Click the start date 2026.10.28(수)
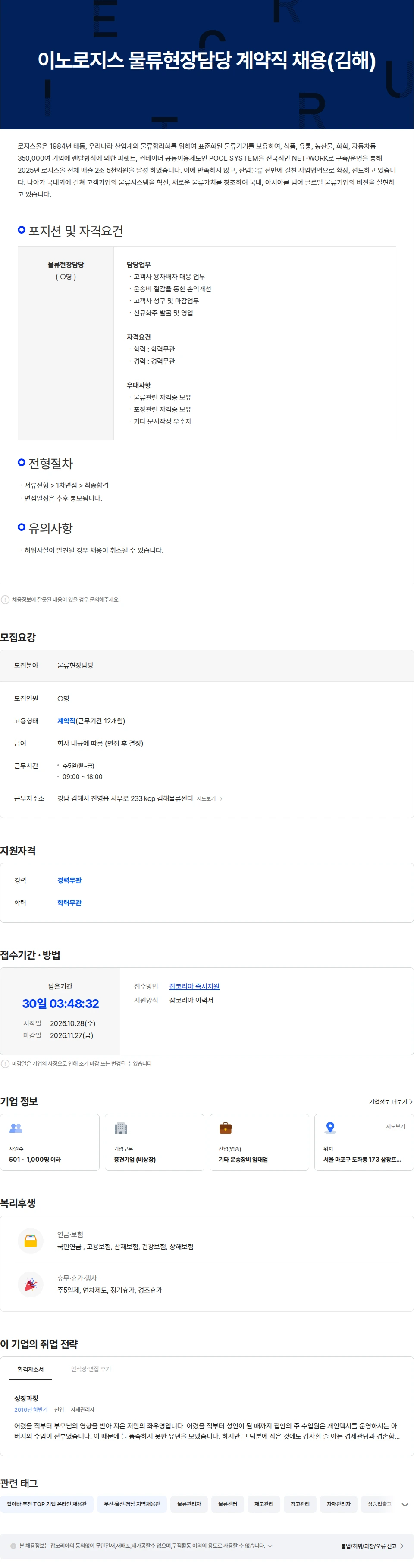Screen dimensions: 414x1568 [x=72, y=1023]
